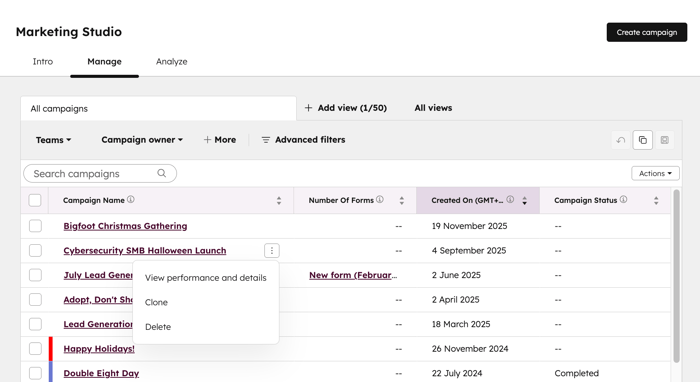
Task: Click the Completed status cell
Action: pos(576,373)
